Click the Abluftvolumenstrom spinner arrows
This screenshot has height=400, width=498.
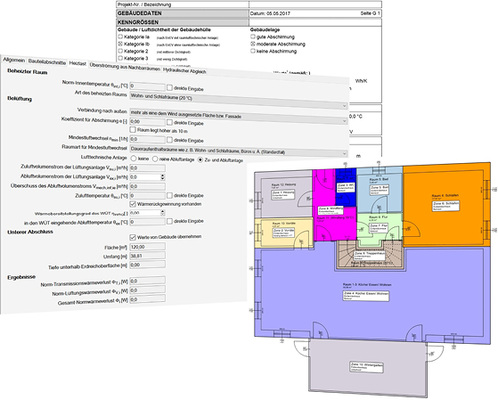click(163, 177)
